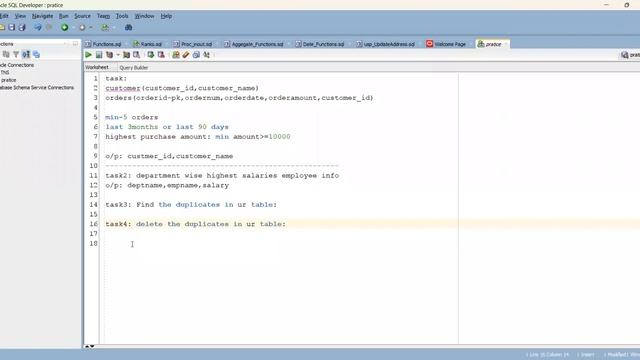Close the pratice worksheet tab

pos(505,44)
